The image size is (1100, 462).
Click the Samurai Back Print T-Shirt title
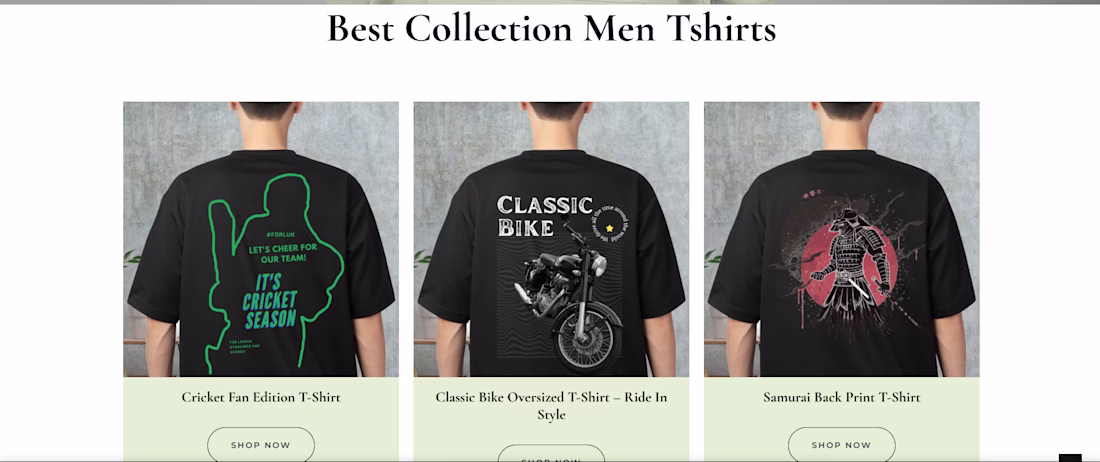coord(842,397)
